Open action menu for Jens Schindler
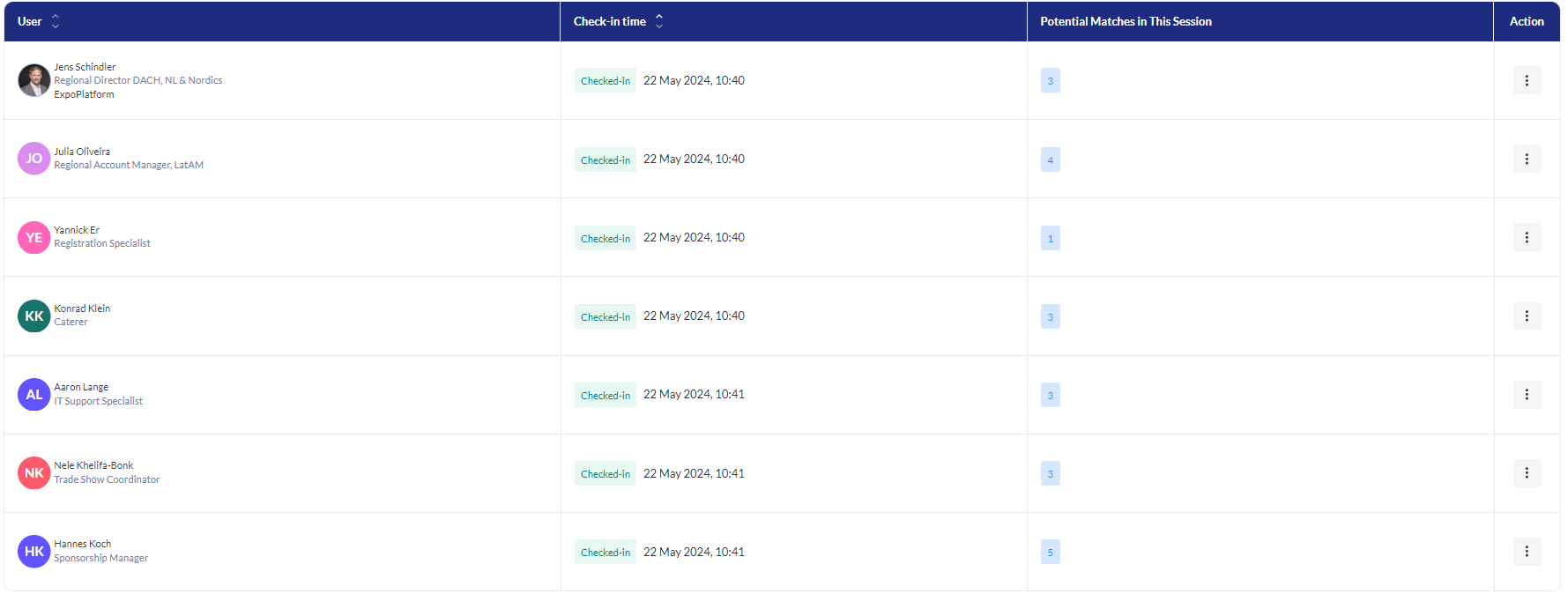1568x594 pixels. coord(1526,80)
